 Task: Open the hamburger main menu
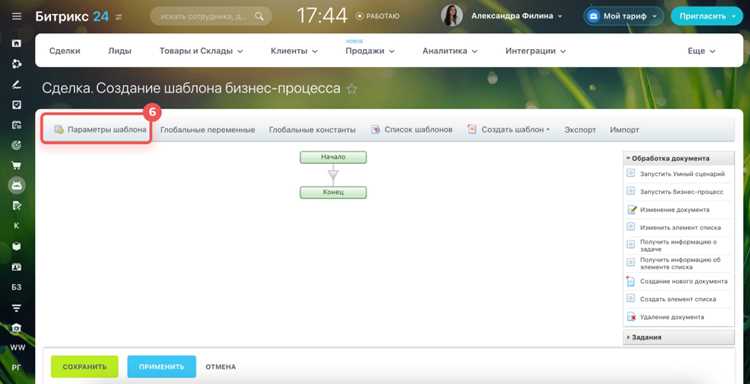[x=17, y=17]
